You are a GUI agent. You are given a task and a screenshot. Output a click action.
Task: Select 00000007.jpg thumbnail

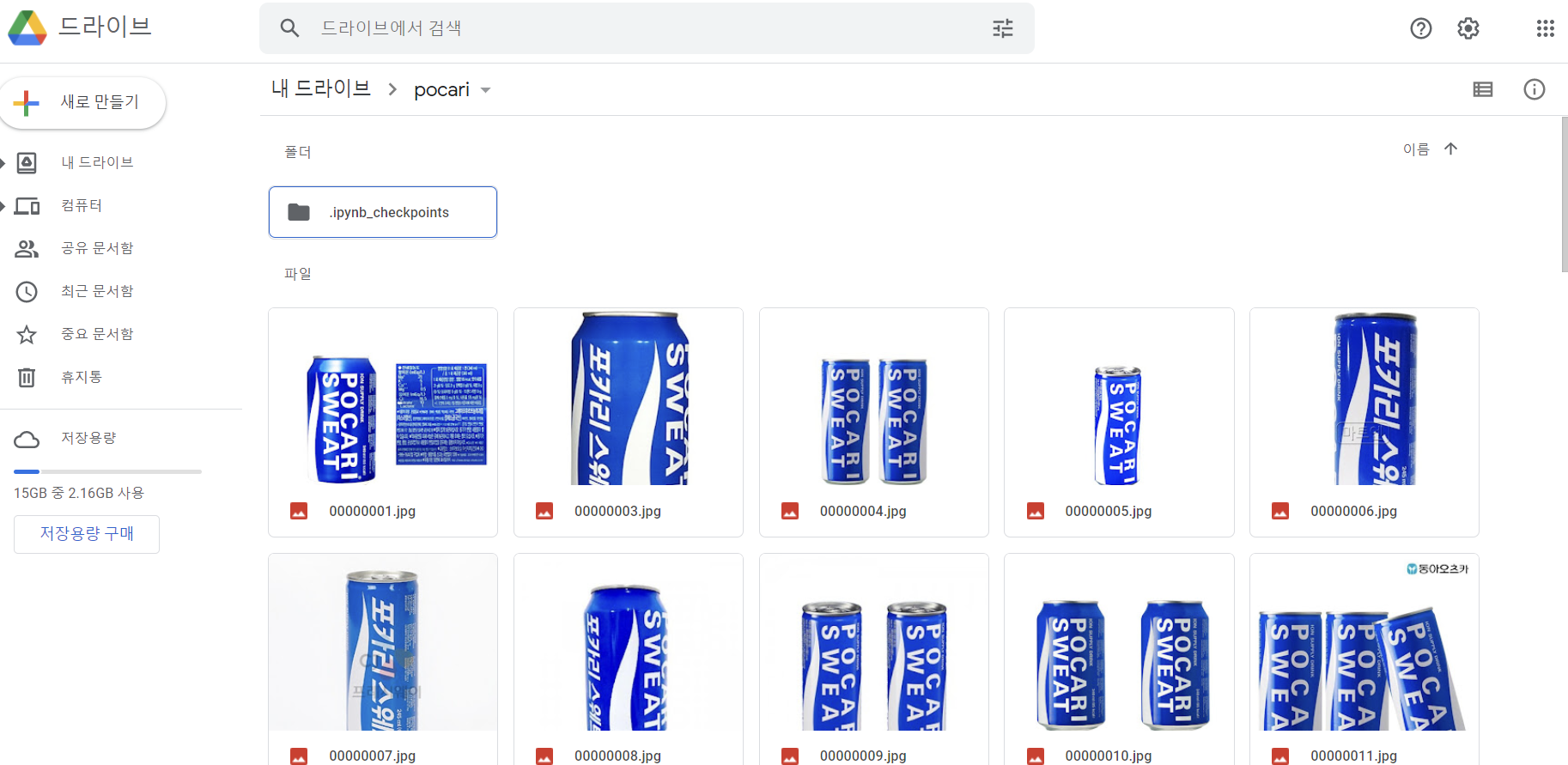383,642
